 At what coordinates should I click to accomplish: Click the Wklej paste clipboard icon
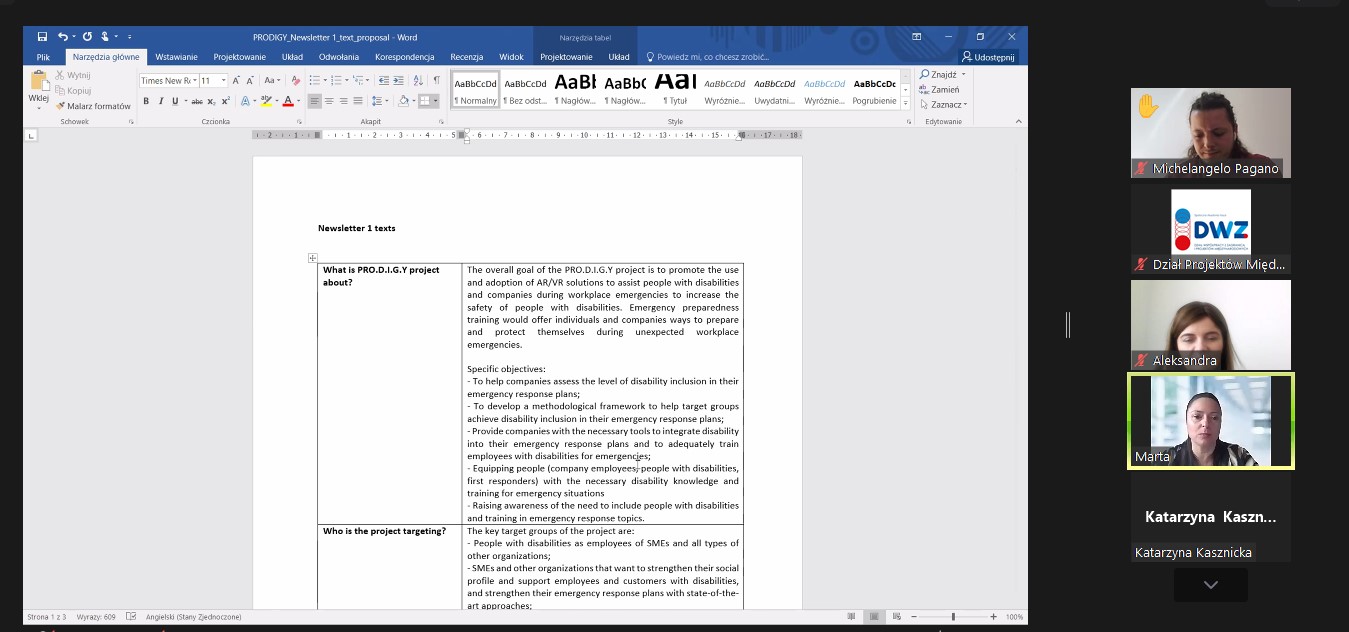(x=38, y=82)
